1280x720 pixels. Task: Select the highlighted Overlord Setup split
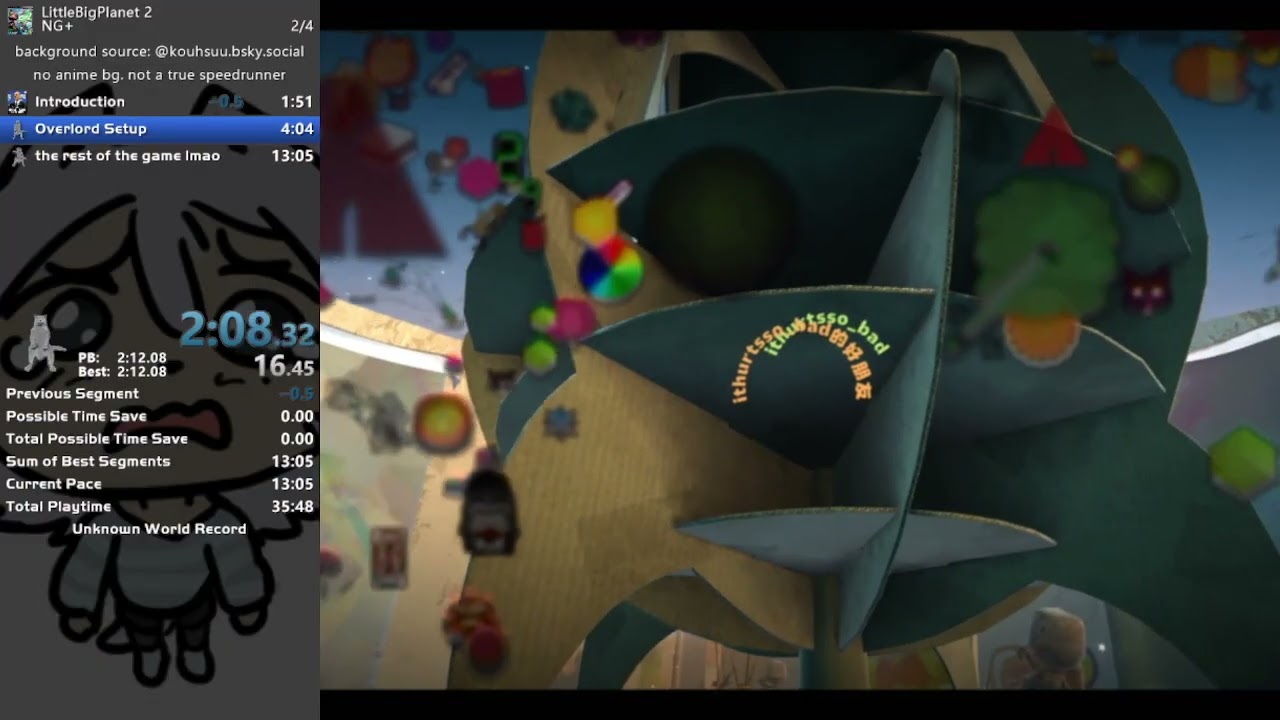point(160,129)
